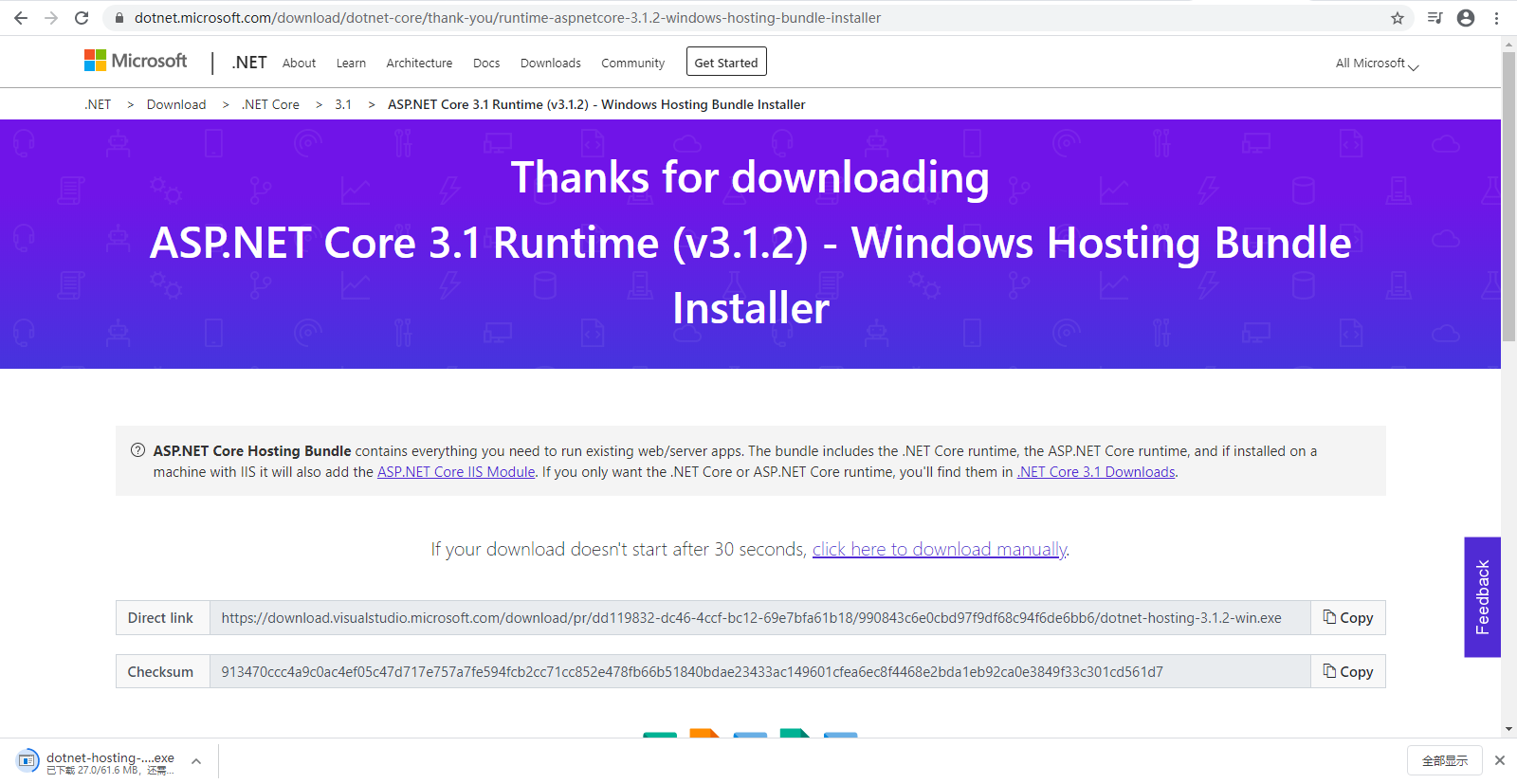This screenshot has width=1517, height=784.
Task: Click the Microsoft logo
Action: (x=136, y=61)
